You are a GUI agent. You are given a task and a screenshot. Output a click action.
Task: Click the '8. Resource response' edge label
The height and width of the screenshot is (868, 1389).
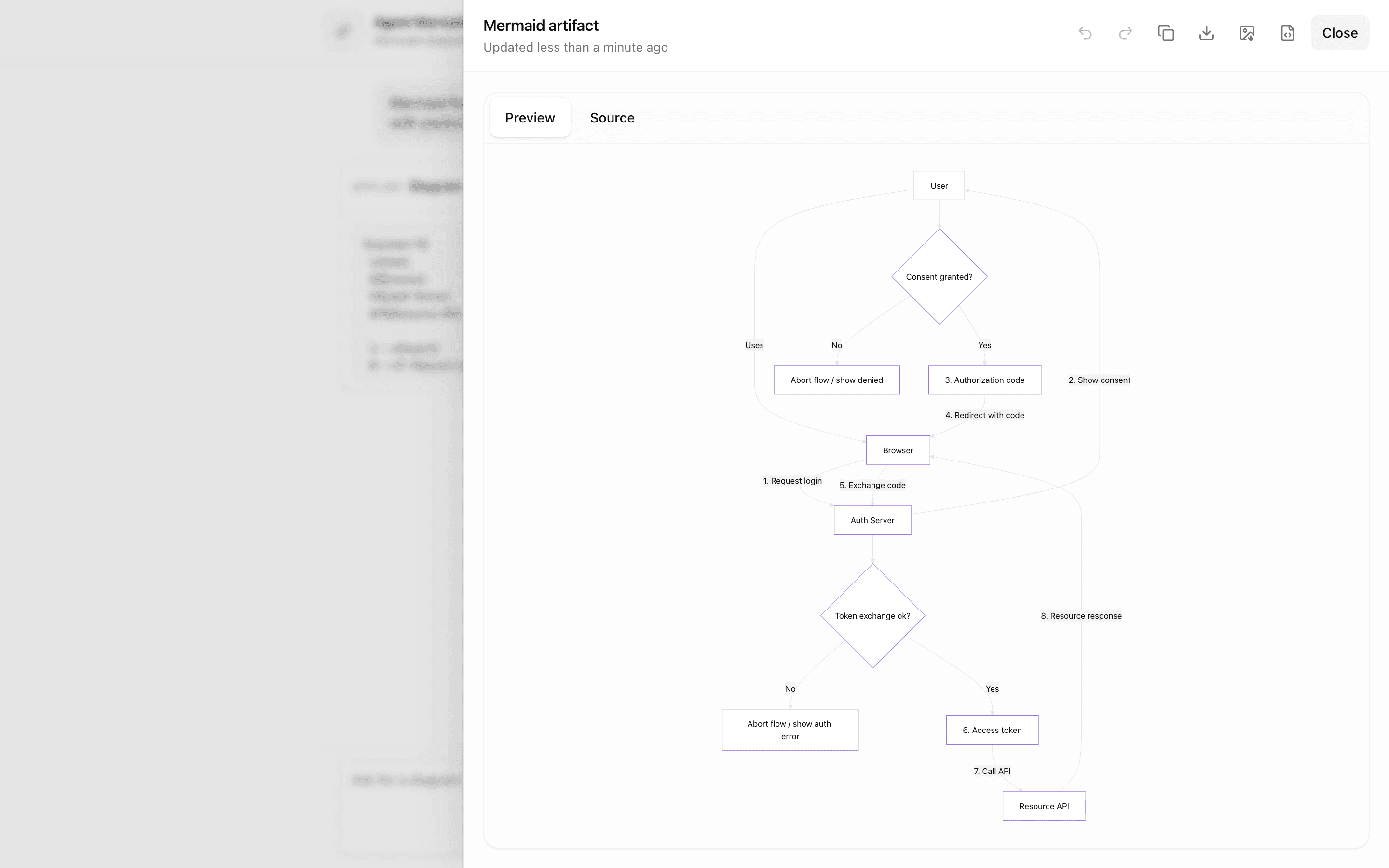point(1081,616)
